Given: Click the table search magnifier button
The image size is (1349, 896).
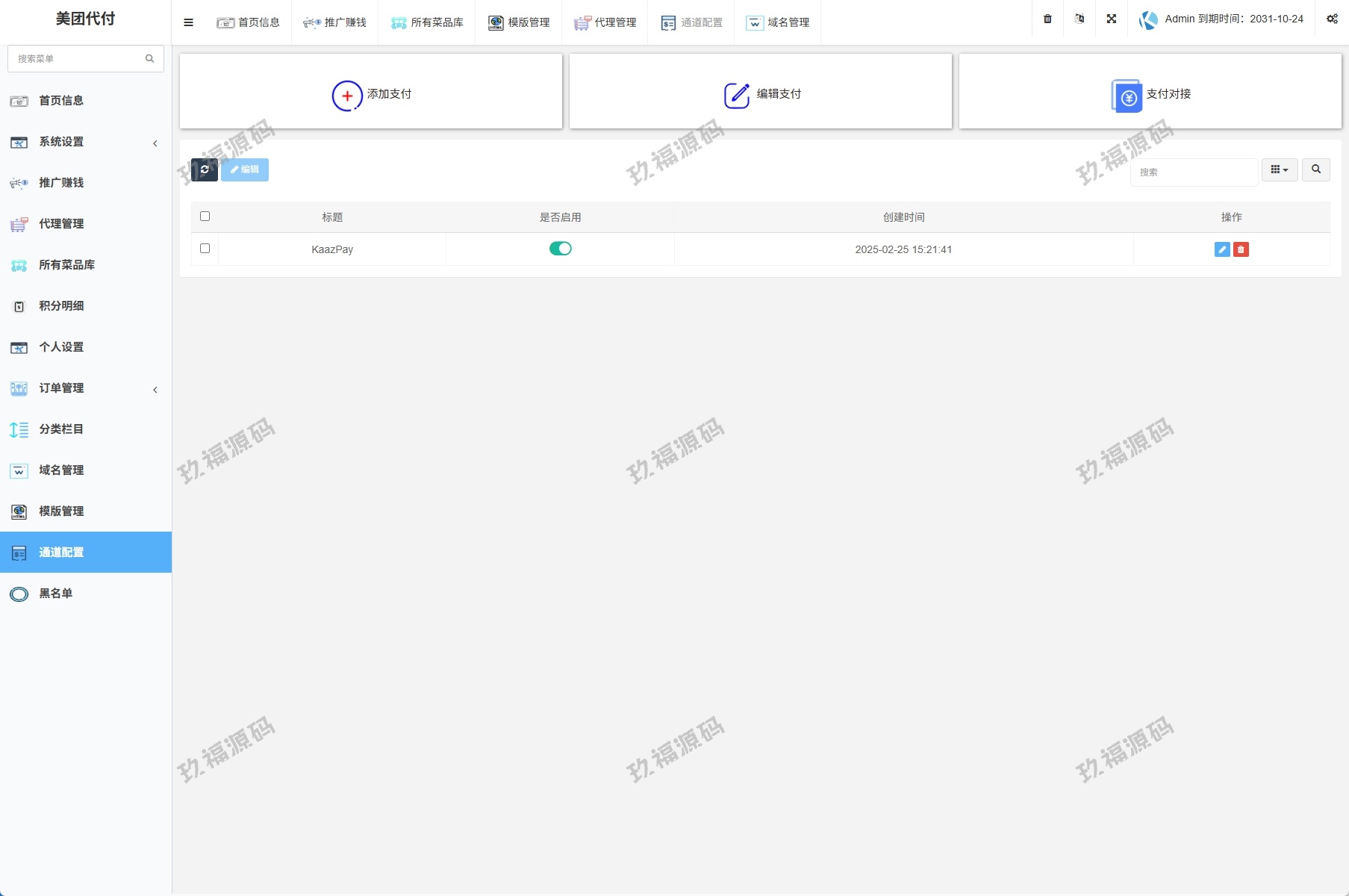Looking at the screenshot, I should tap(1315, 170).
